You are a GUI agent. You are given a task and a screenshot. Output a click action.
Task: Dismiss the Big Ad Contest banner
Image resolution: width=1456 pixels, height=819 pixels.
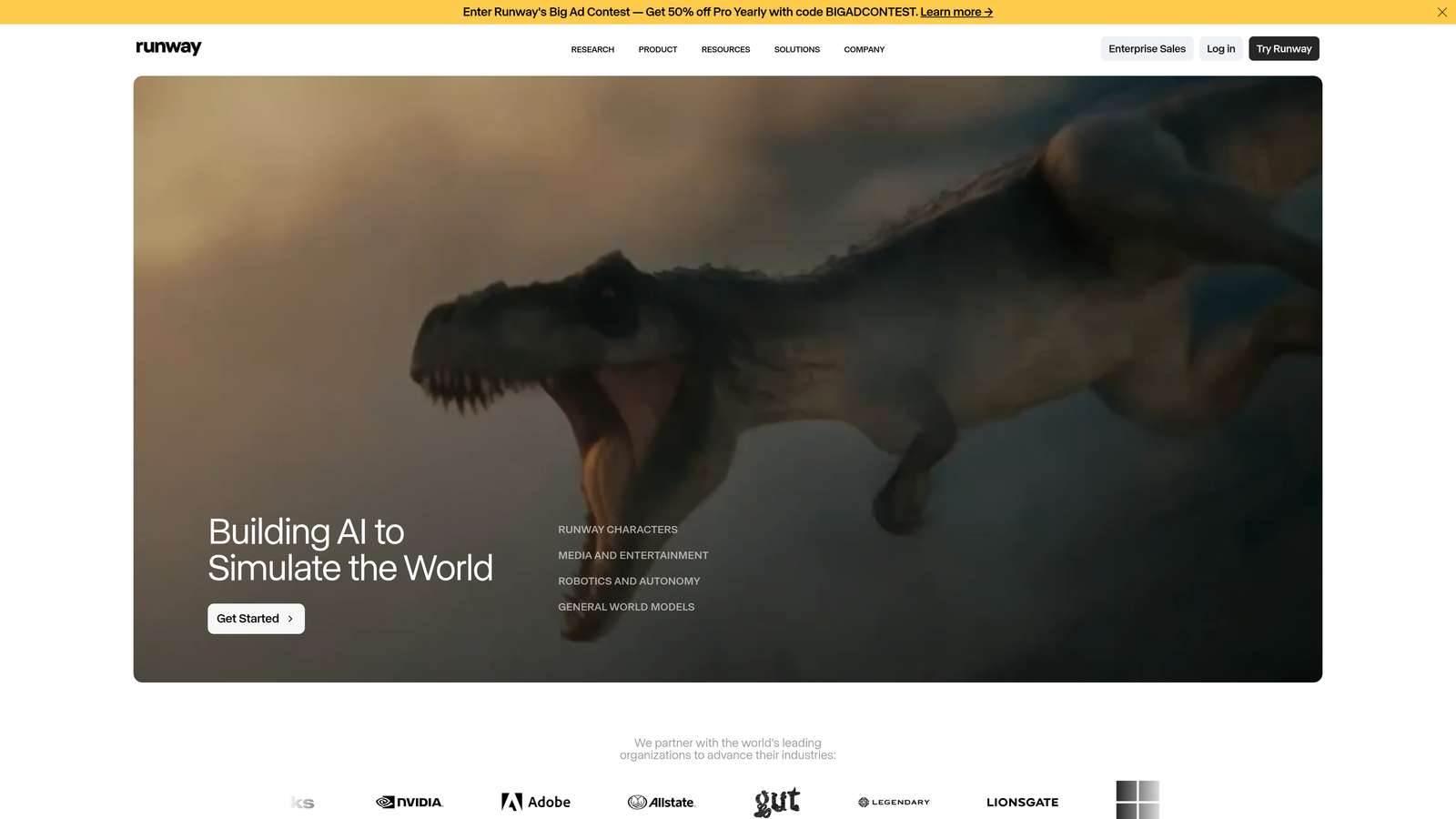[x=1441, y=12]
